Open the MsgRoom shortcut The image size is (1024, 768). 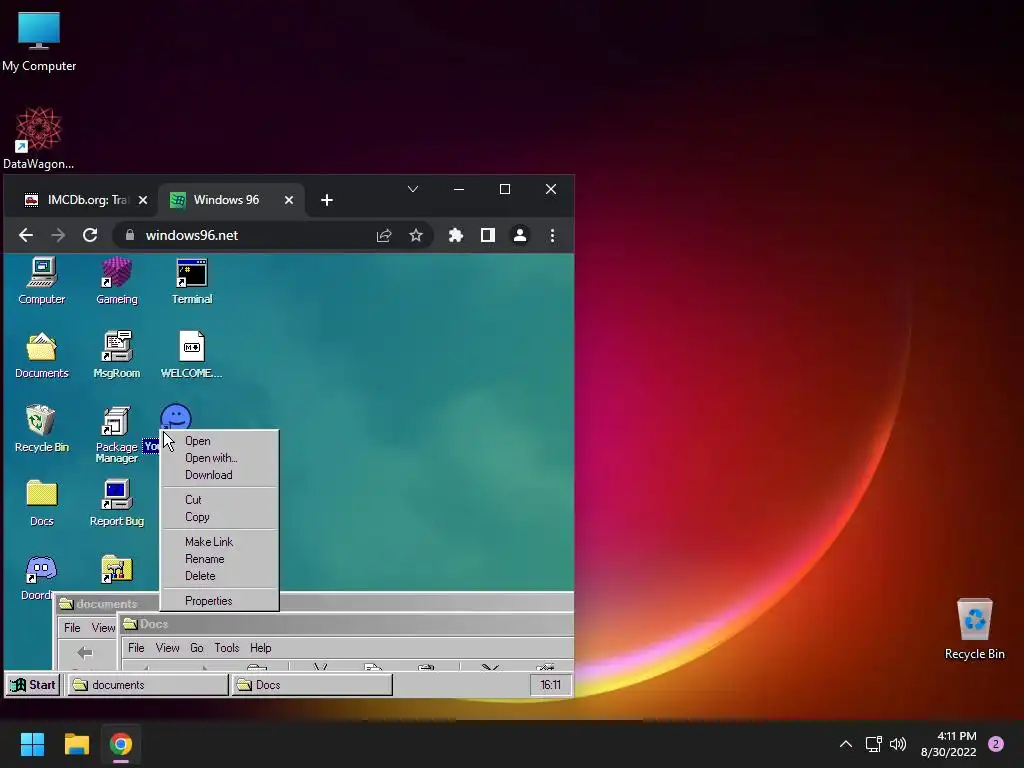coord(117,355)
